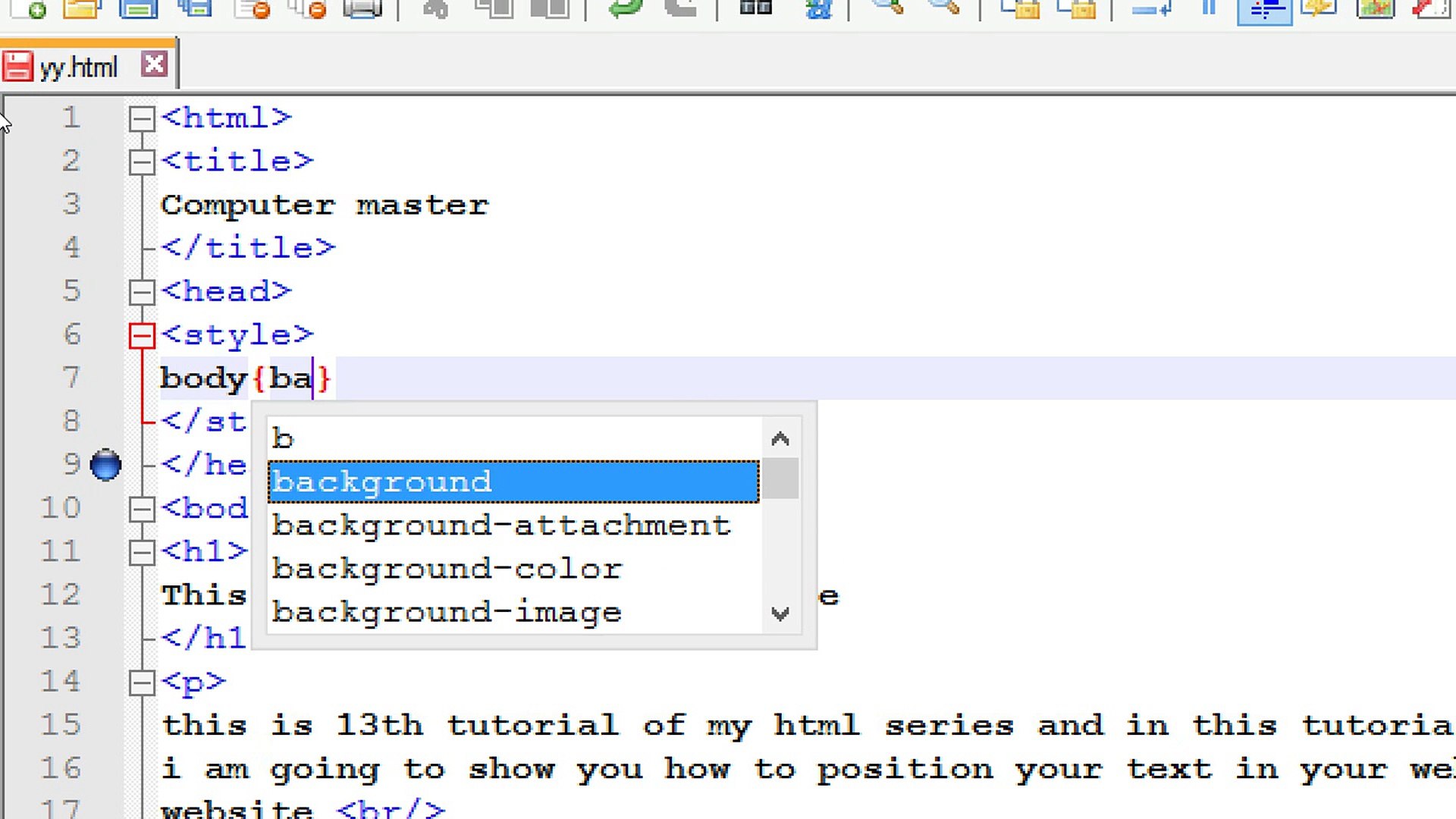Remove the blue bookmark on line 9
This screenshot has width=1456, height=819.
(105, 465)
